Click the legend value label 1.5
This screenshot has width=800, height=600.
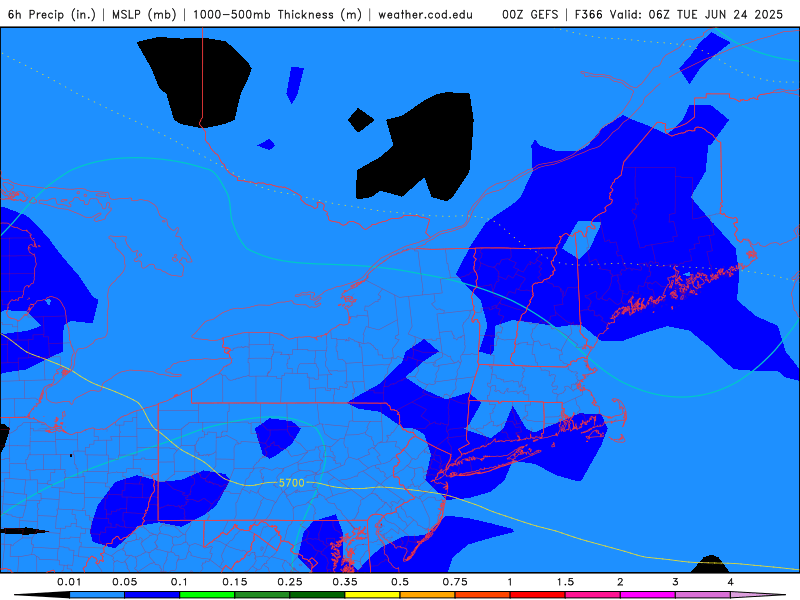pos(565,582)
